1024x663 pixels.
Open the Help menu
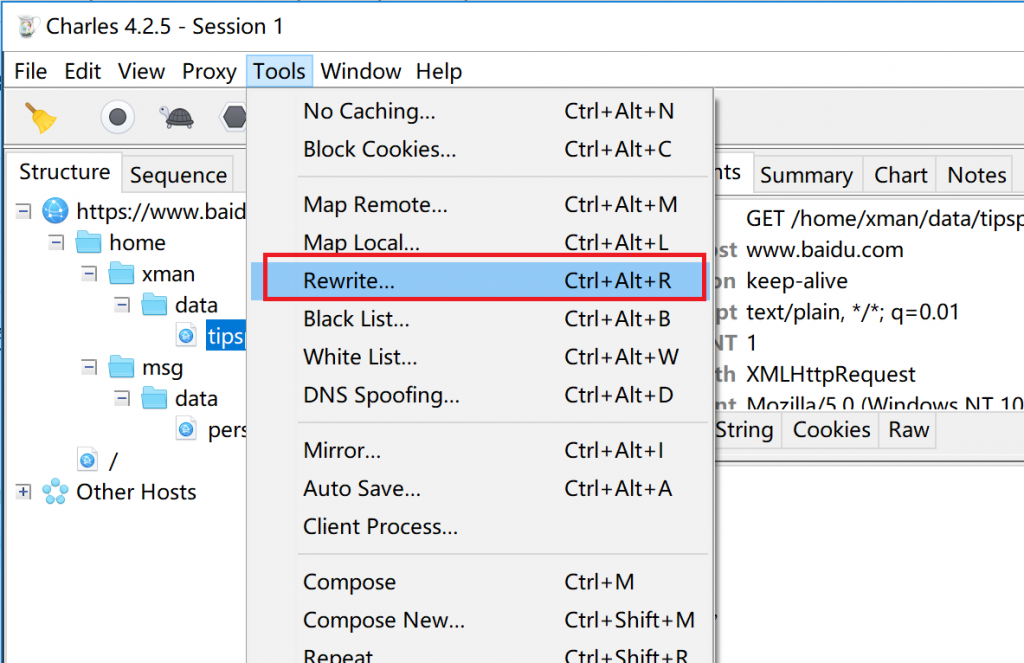click(439, 71)
